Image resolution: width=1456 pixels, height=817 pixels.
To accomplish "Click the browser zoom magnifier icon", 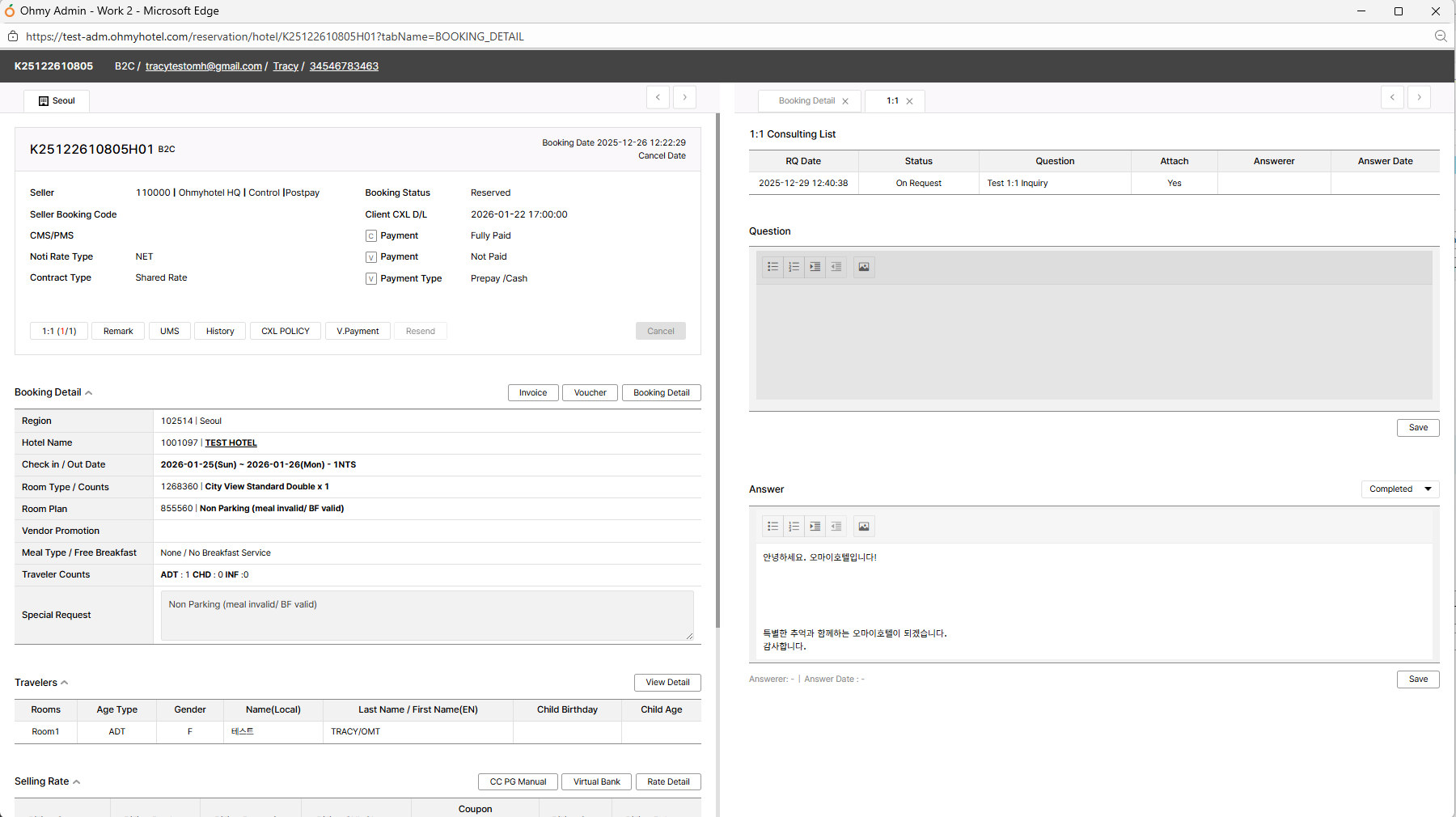I will 1441,36.
